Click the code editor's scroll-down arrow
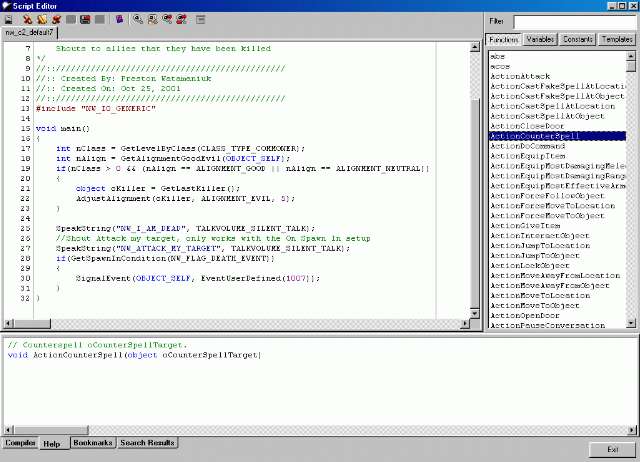This screenshot has width=640, height=462. tap(477, 315)
